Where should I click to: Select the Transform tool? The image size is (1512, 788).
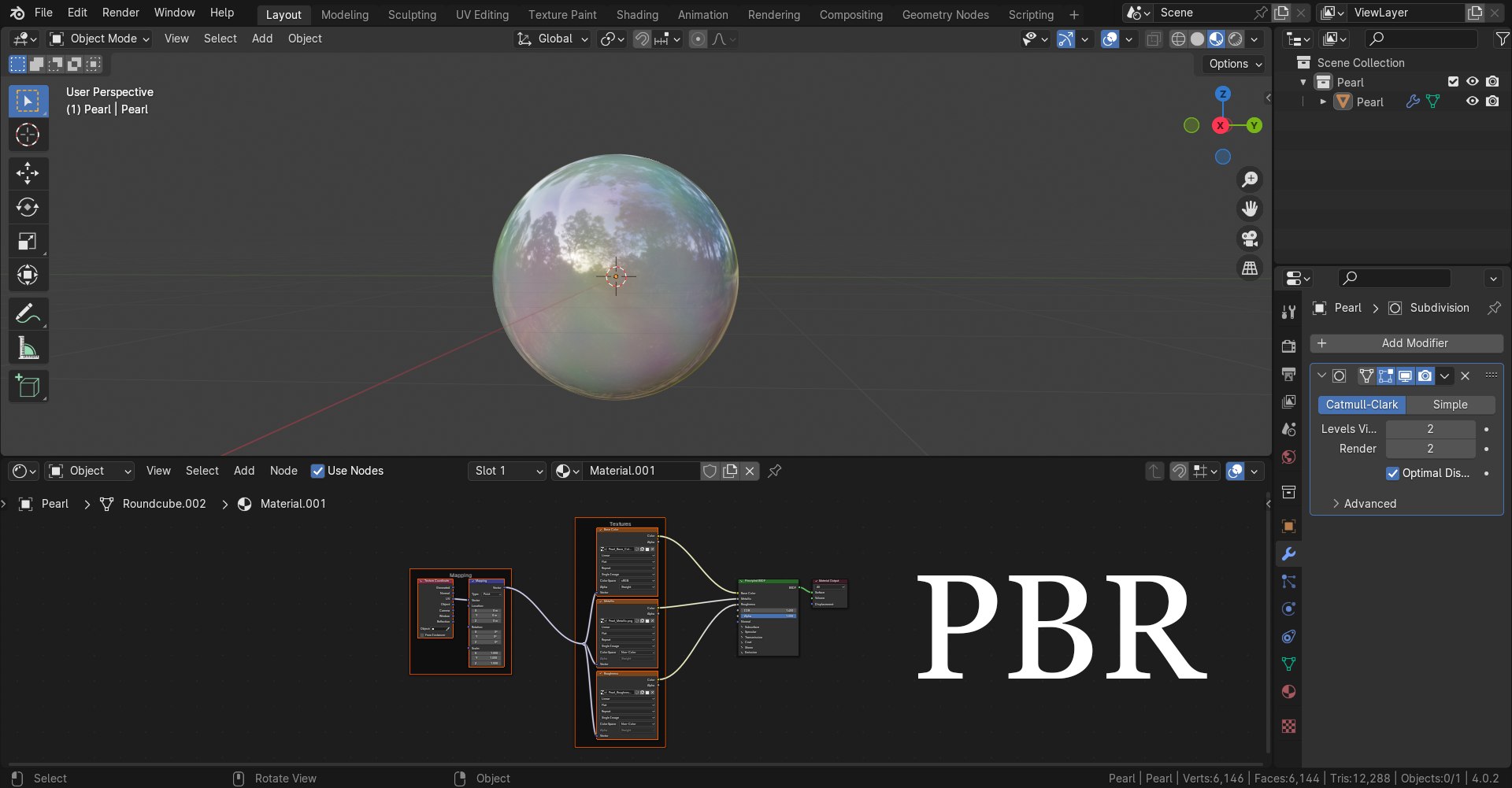tap(28, 275)
